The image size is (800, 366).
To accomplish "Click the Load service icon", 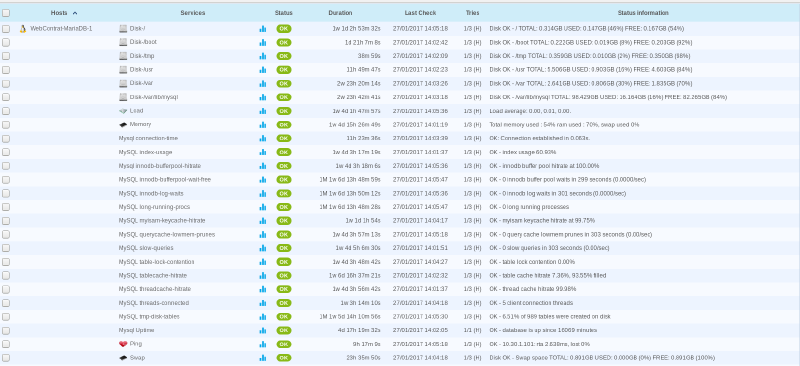I will 123,111.
